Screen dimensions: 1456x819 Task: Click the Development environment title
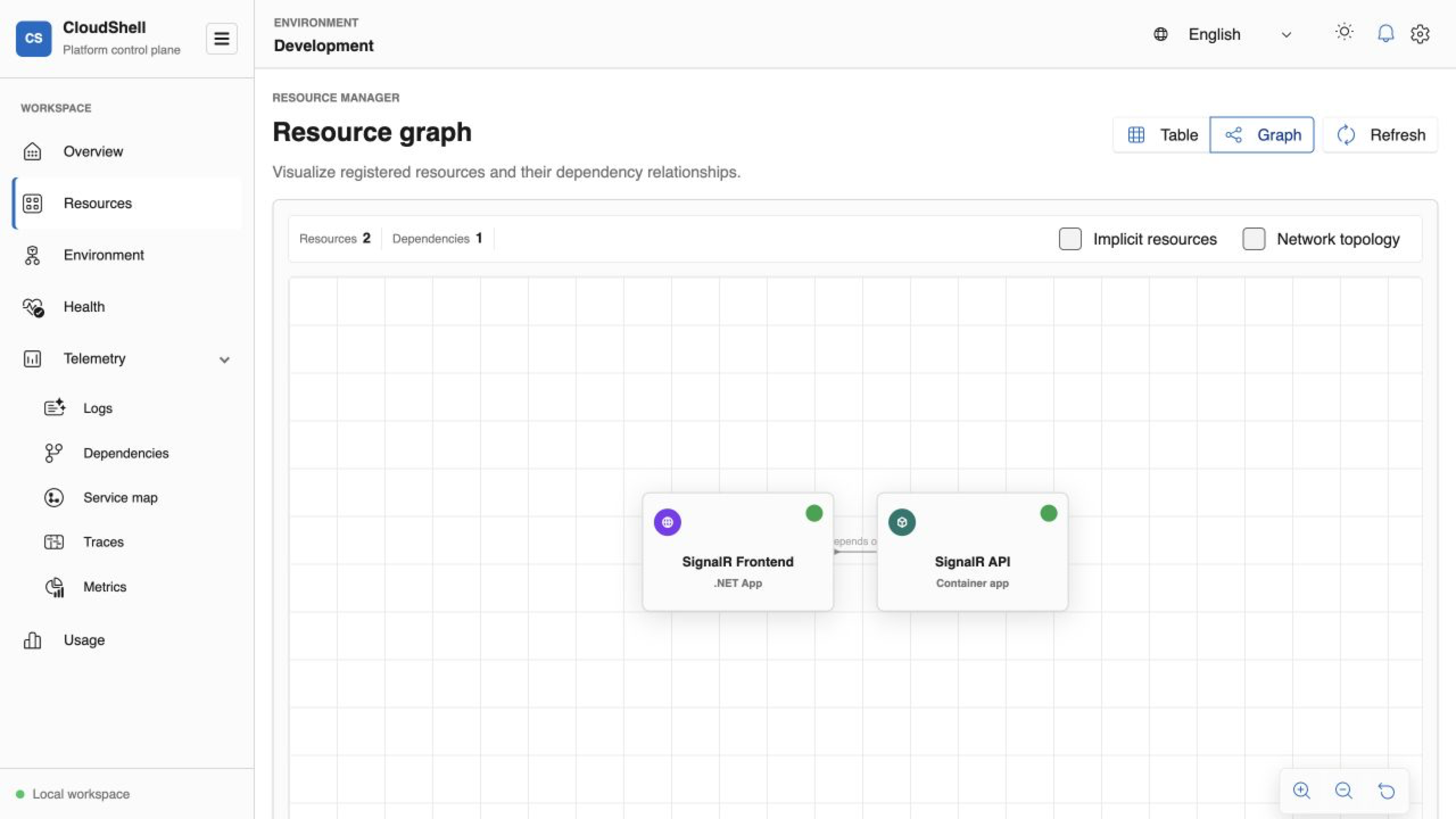[324, 45]
